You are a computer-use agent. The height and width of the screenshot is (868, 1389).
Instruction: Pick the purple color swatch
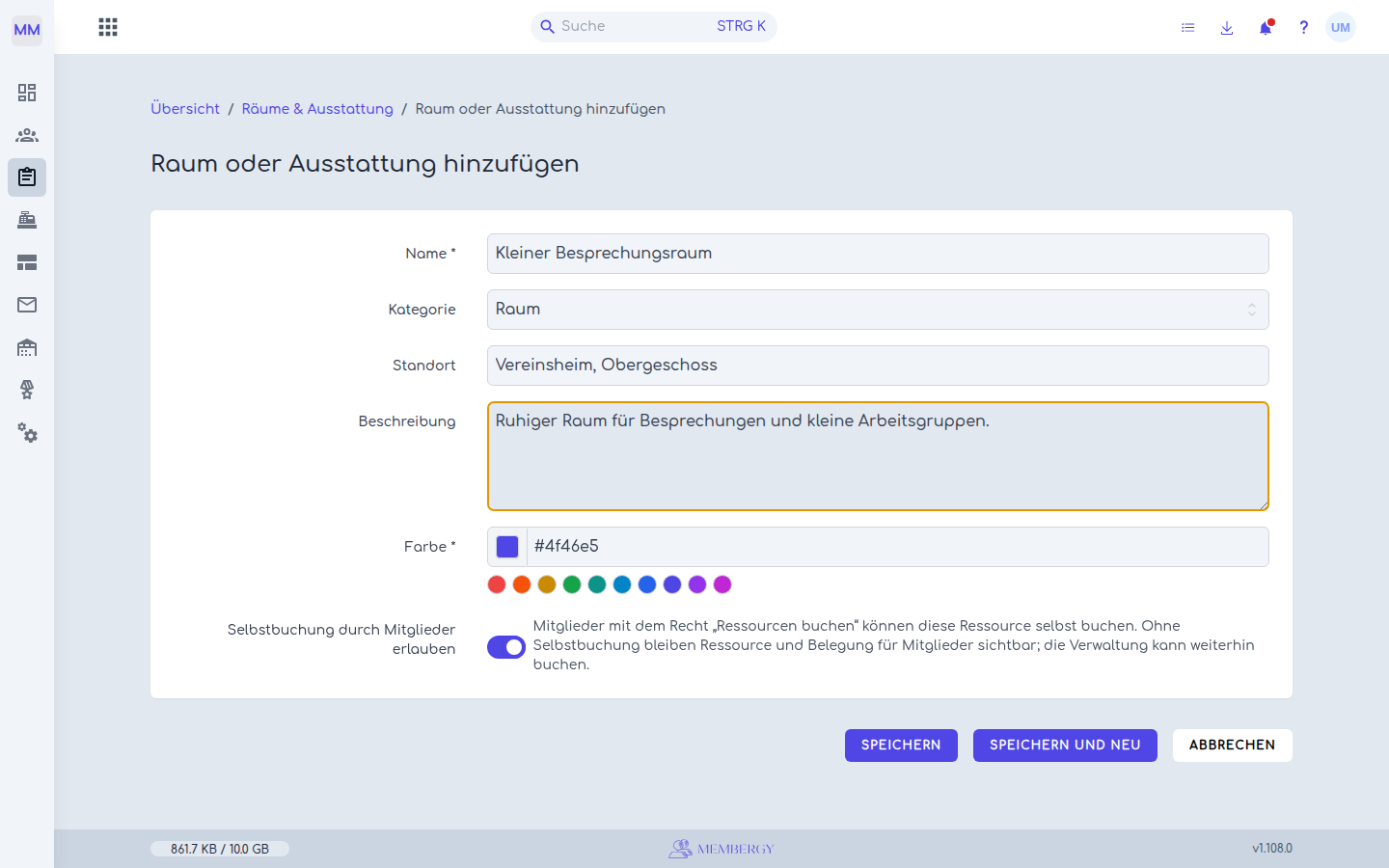(x=697, y=584)
